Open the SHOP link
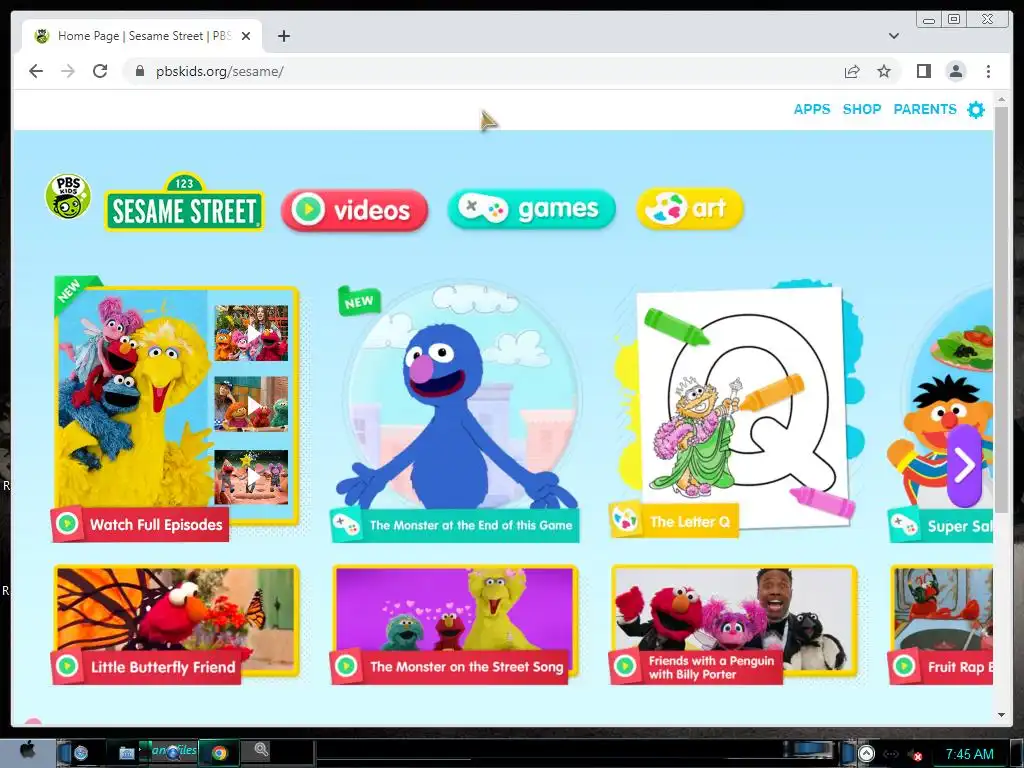 point(861,109)
